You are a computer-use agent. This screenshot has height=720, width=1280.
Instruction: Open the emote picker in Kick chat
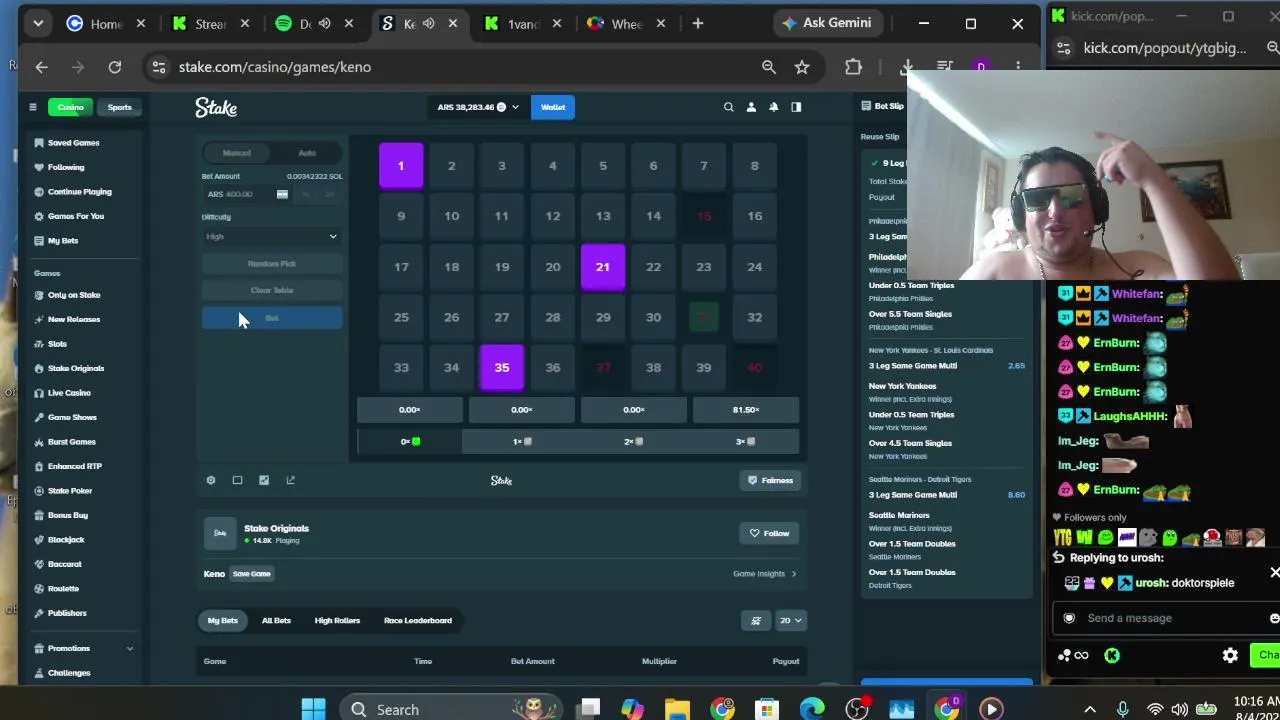point(1273,618)
